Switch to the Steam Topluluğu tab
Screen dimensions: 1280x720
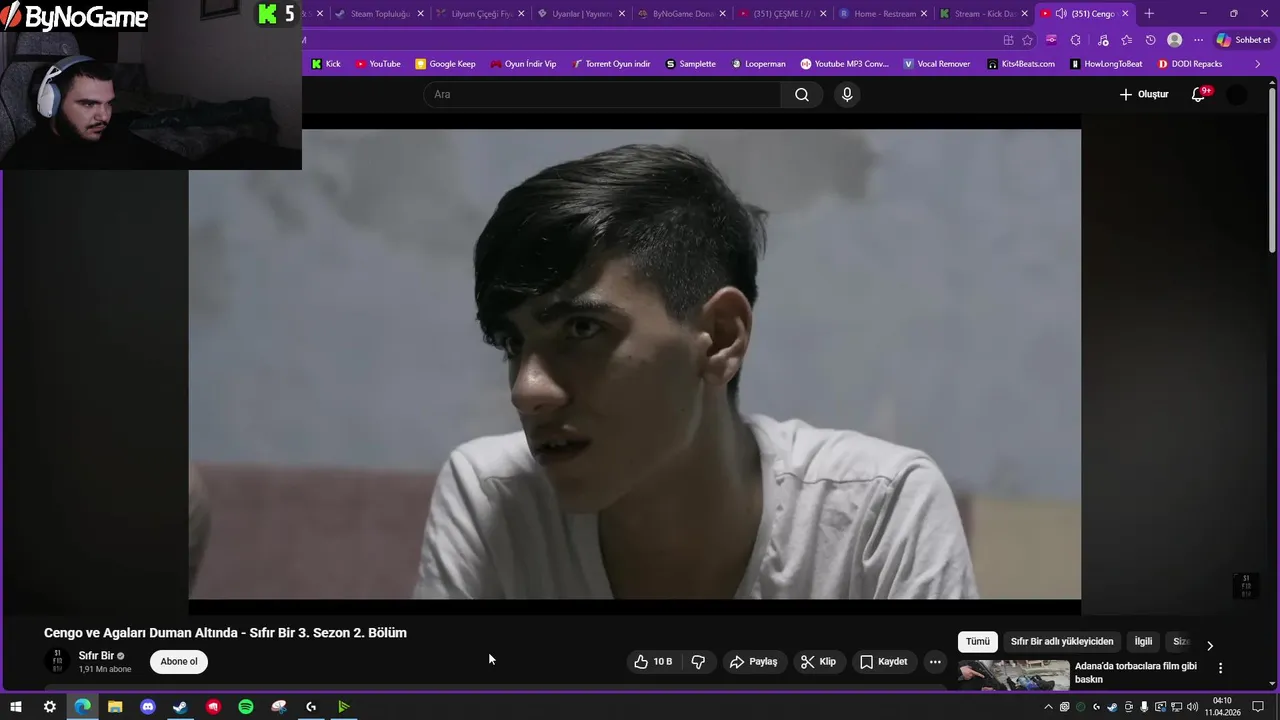[x=379, y=14]
